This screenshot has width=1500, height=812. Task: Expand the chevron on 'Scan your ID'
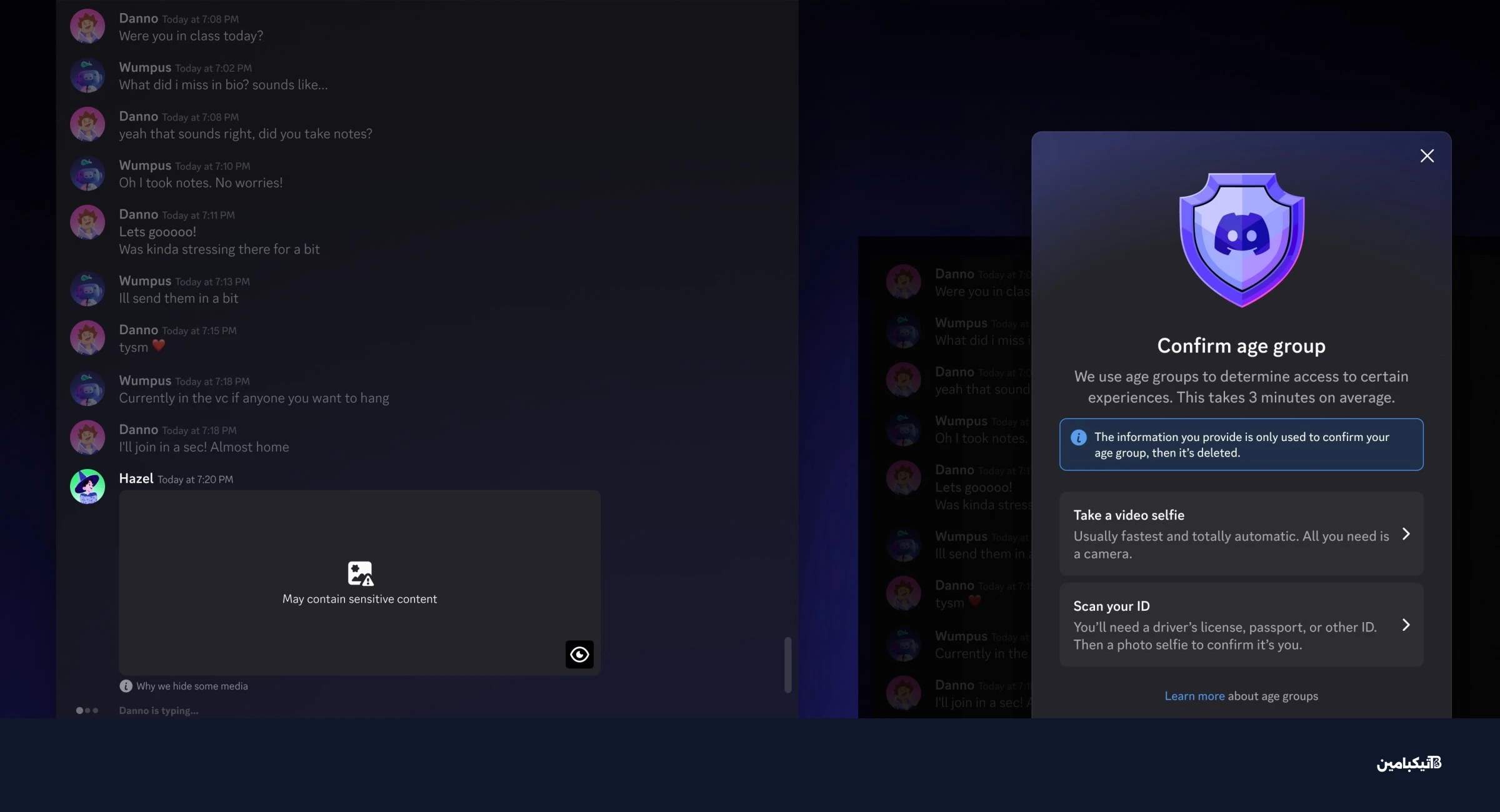pos(1406,625)
